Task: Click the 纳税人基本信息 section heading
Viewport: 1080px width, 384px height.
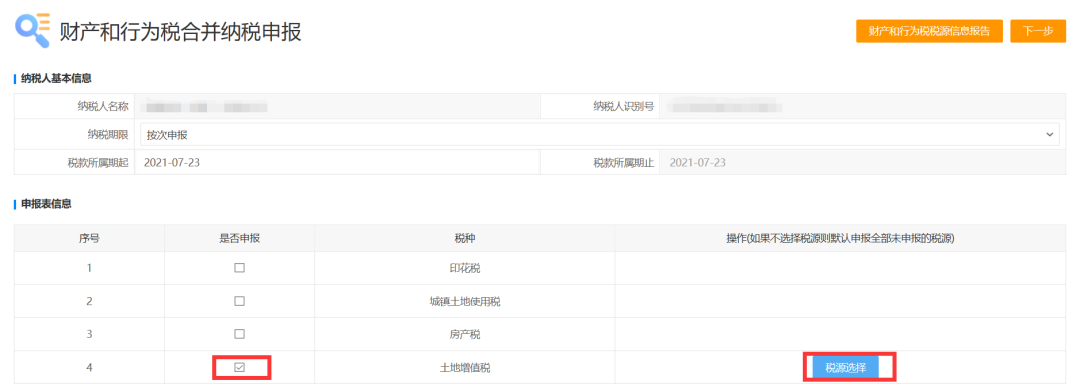Action: point(56,78)
